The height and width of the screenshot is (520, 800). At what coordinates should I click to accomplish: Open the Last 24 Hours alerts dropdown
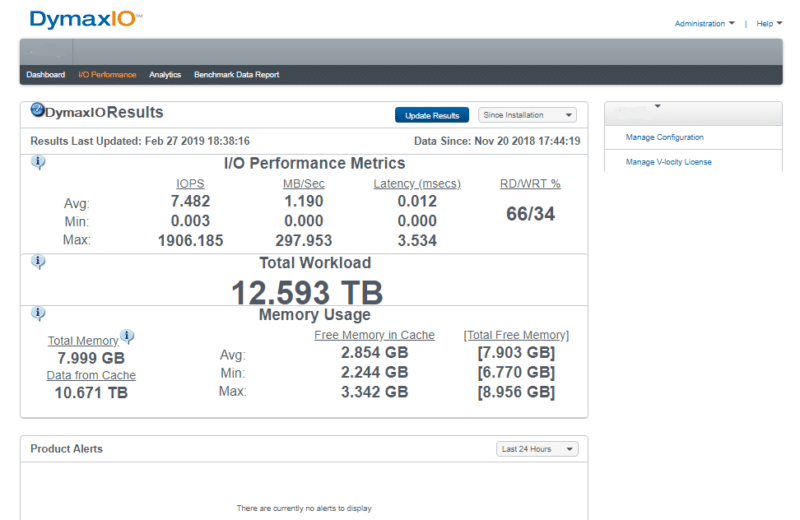[537, 449]
